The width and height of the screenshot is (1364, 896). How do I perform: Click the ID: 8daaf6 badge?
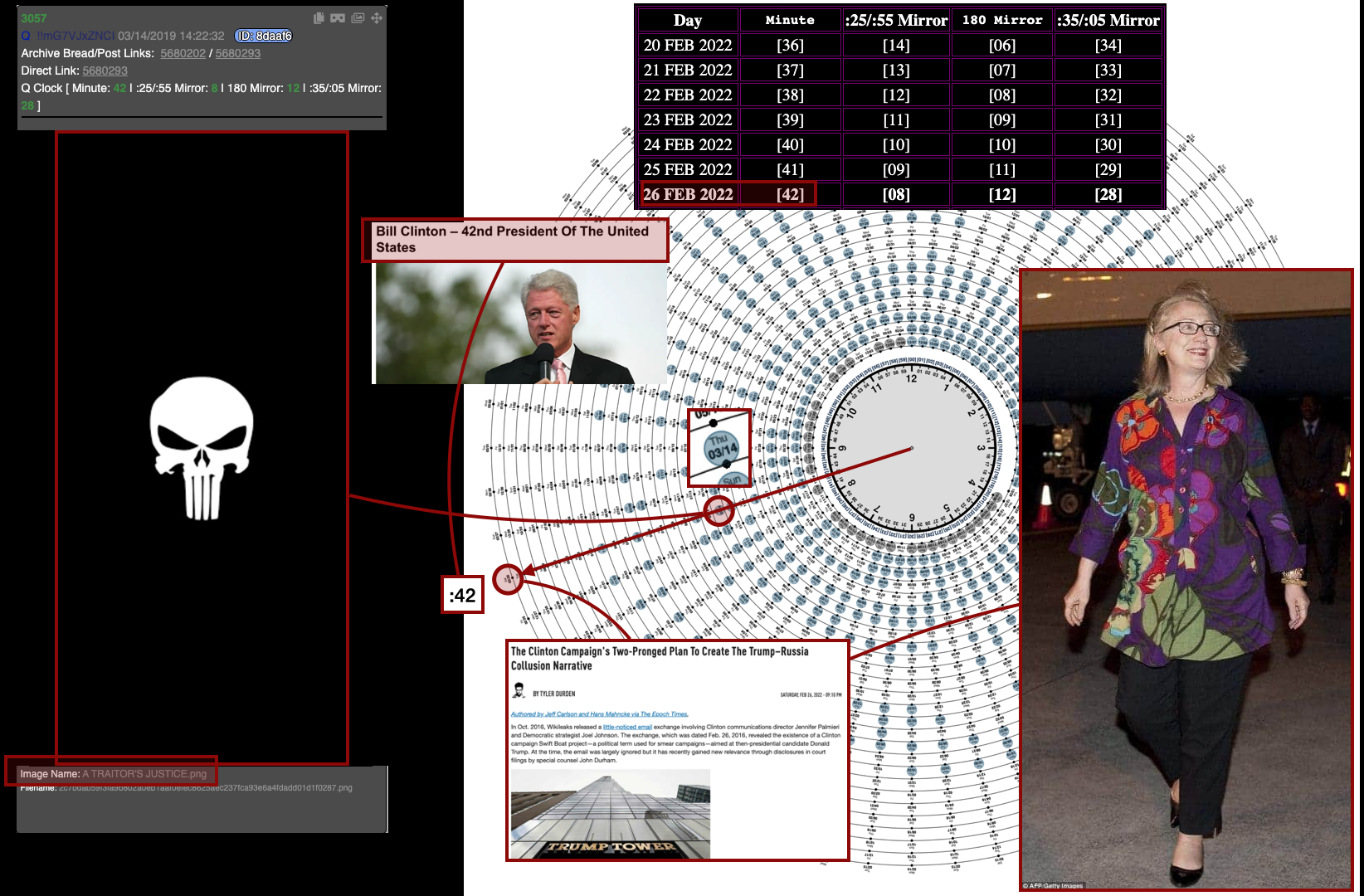click(264, 36)
